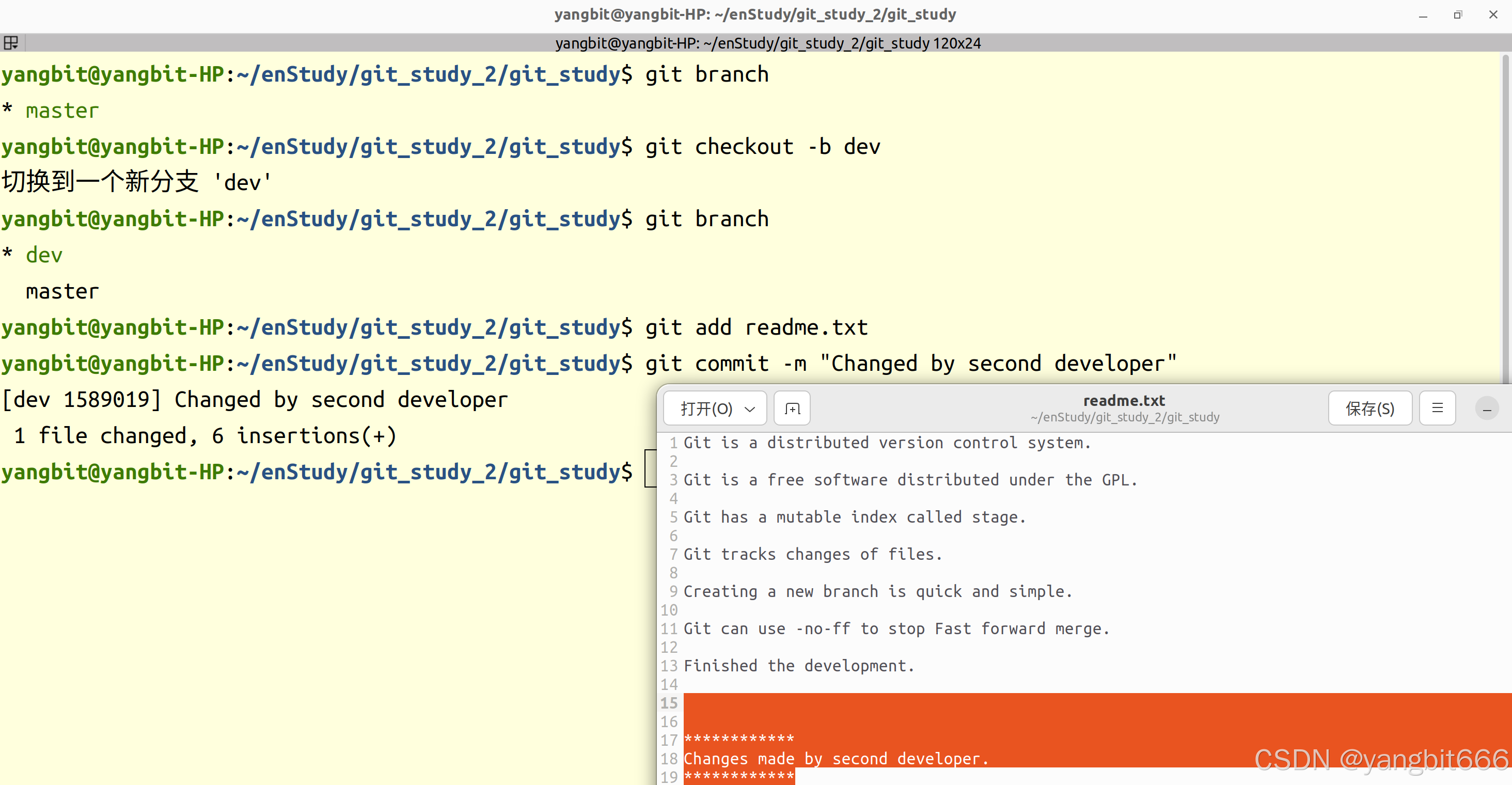
Task: Open the gedit hamburger menu
Action: click(1437, 408)
